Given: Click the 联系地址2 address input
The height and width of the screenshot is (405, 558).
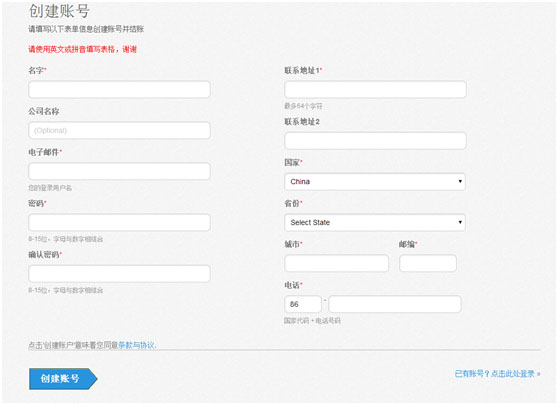Looking at the screenshot, I should tap(375, 141).
